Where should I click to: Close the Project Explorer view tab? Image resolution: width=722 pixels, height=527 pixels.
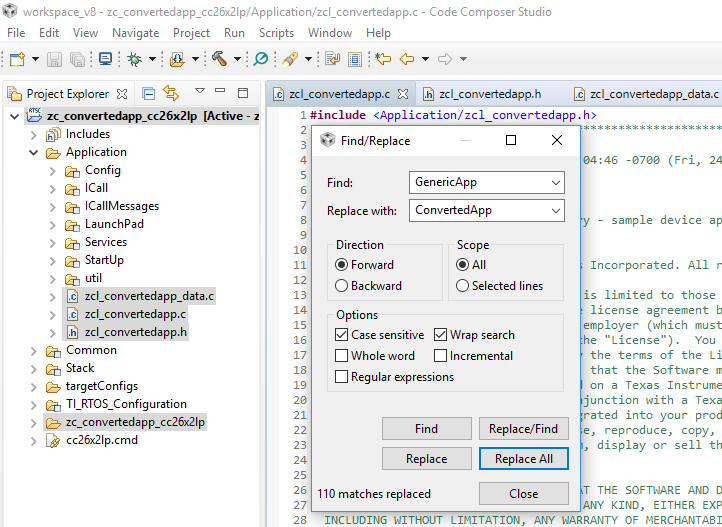pyautogui.click(x=122, y=94)
